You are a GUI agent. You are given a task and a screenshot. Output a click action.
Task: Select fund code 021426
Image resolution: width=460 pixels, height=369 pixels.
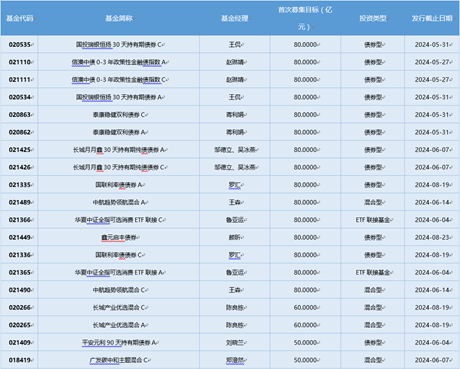[20, 167]
